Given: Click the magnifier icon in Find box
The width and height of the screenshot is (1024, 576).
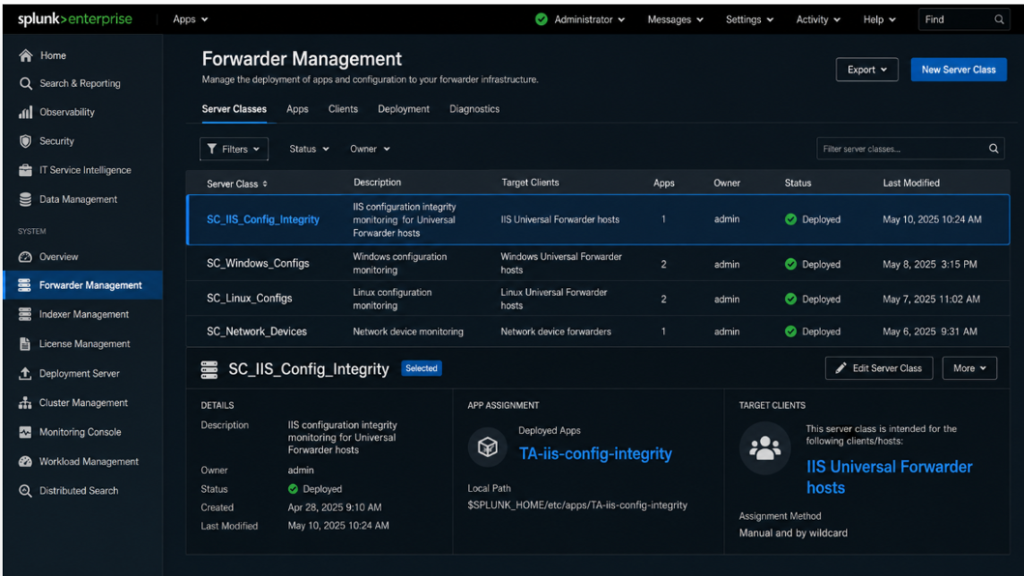Looking at the screenshot, I should pos(999,20).
